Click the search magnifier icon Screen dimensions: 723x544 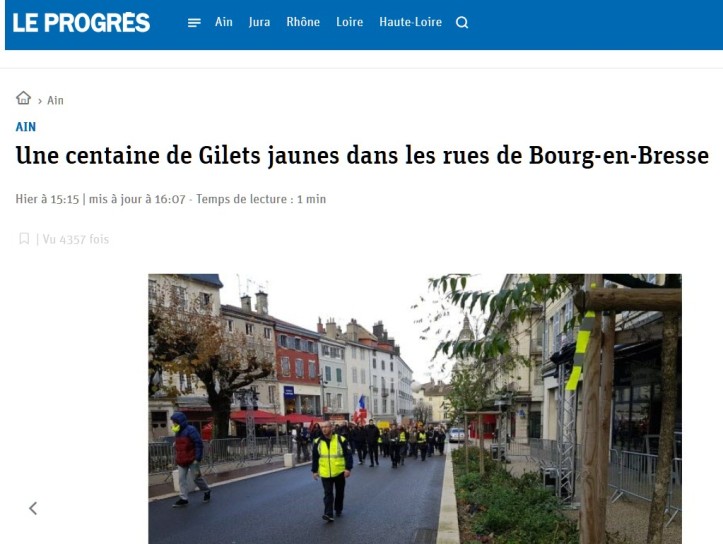coord(462,22)
